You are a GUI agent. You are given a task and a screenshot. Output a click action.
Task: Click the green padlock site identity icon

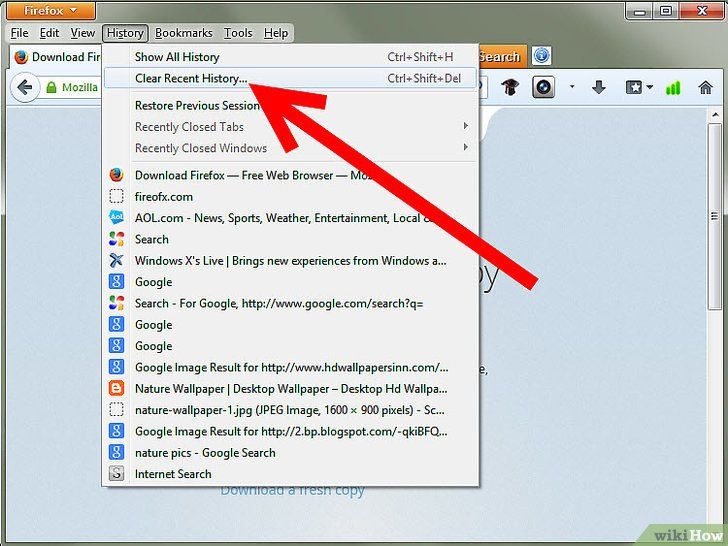[52, 87]
